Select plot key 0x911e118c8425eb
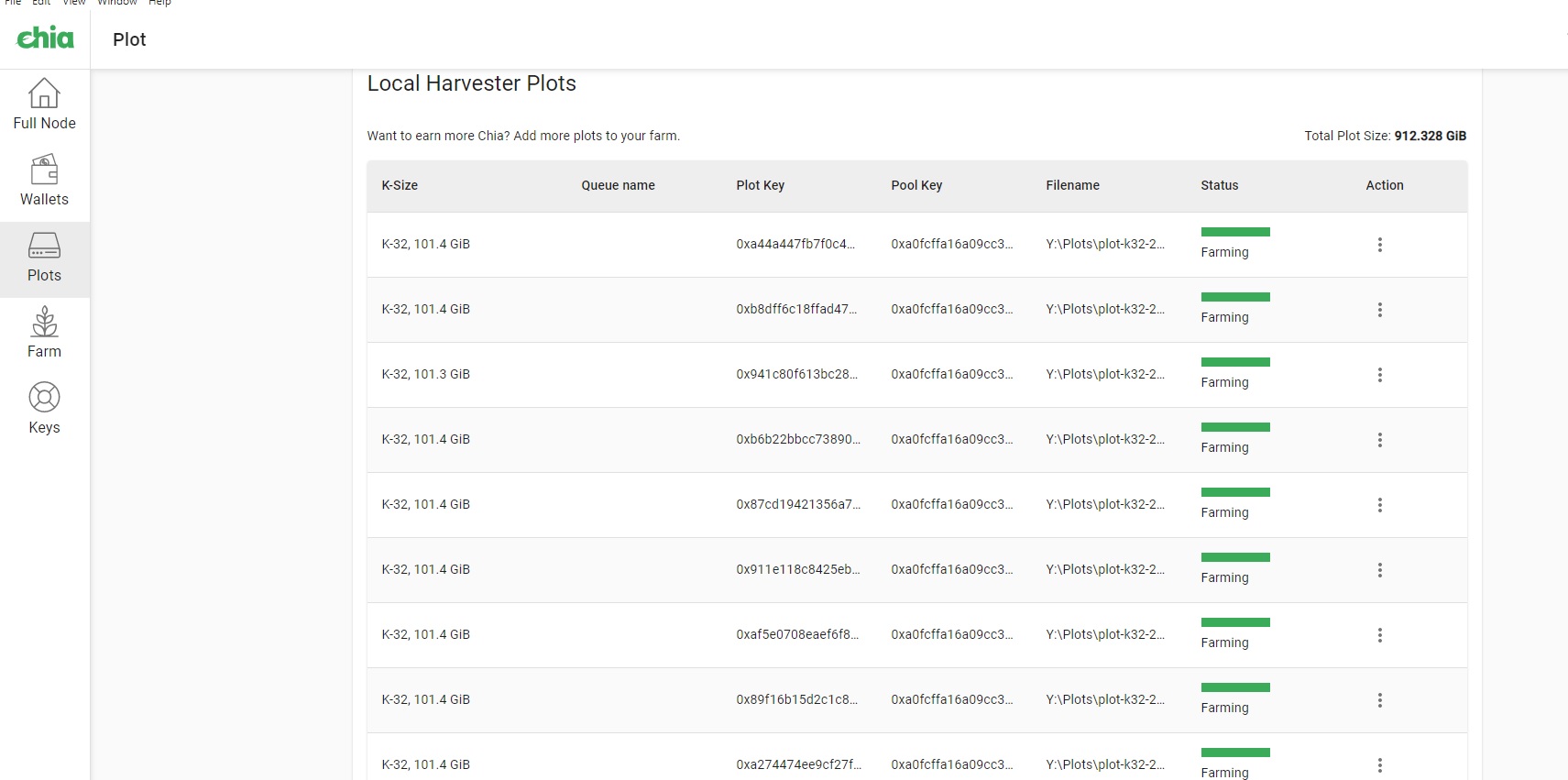 pyautogui.click(x=798, y=569)
